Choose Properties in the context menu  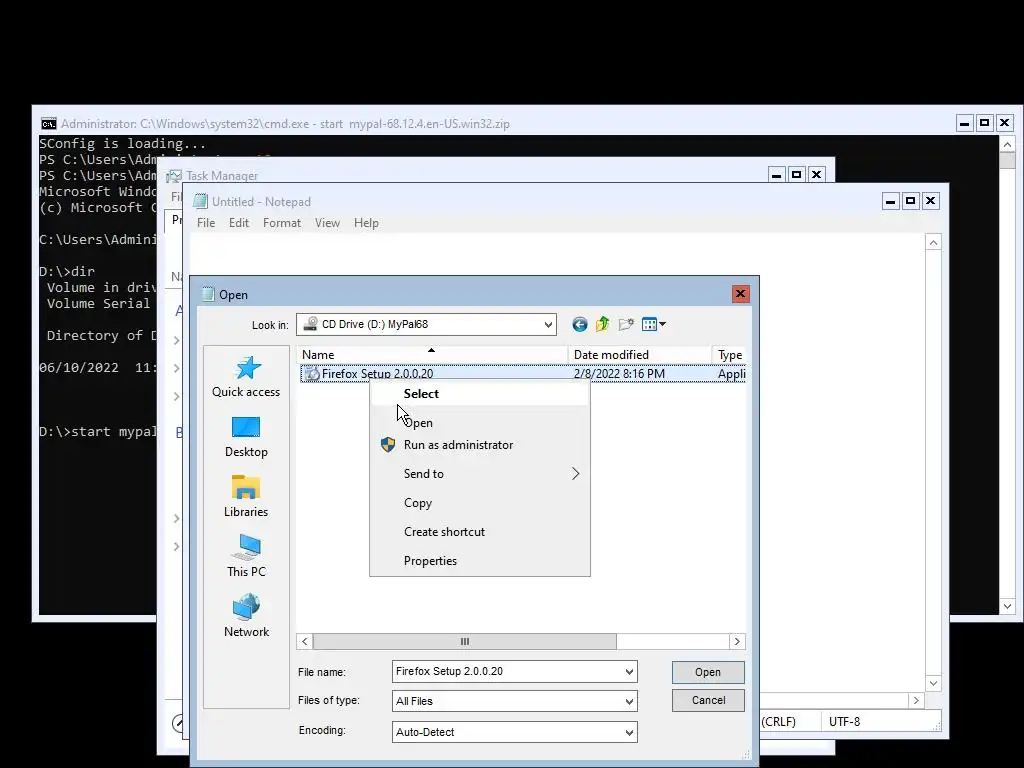pyautogui.click(x=480, y=561)
